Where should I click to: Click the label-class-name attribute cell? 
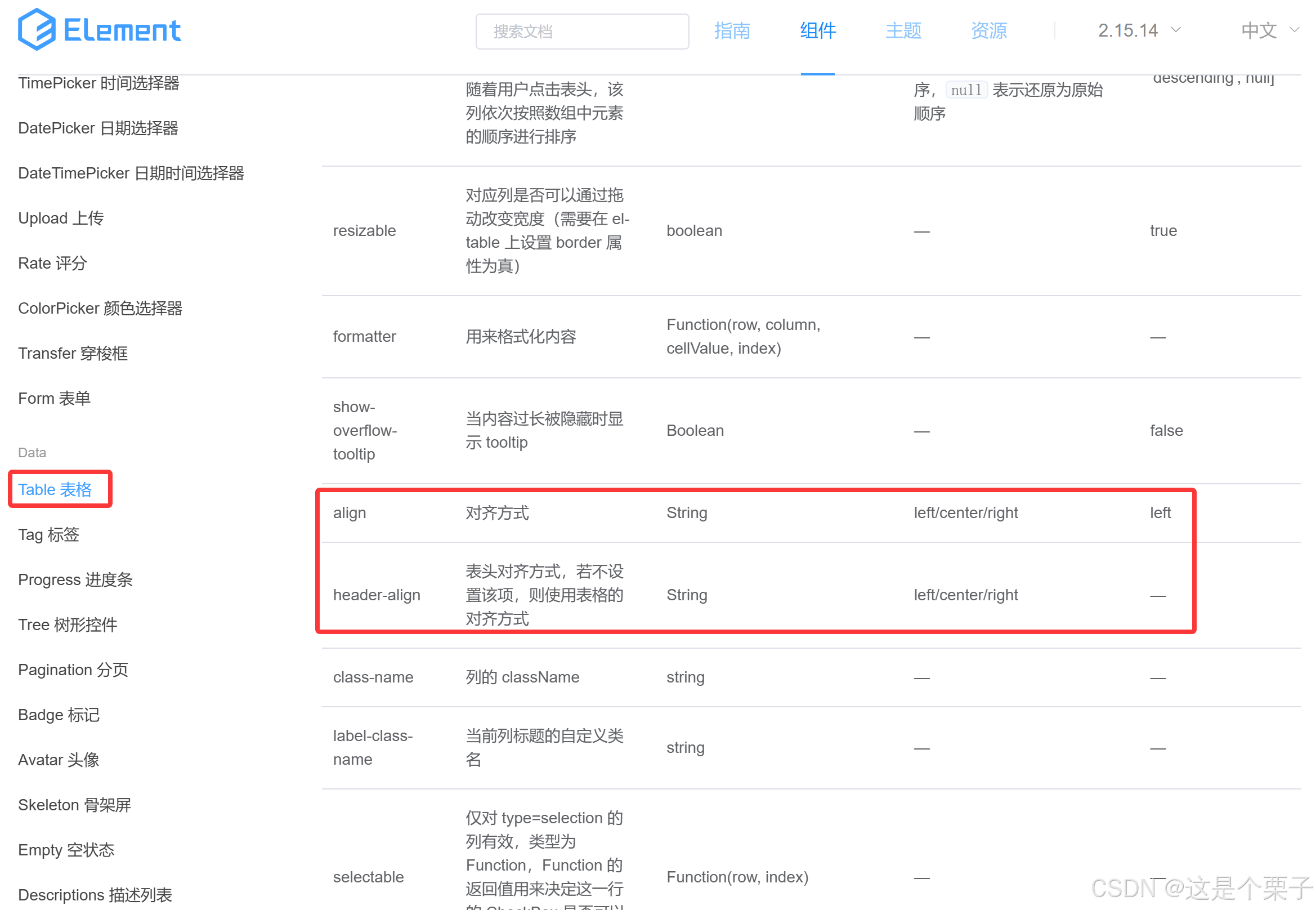(x=373, y=747)
